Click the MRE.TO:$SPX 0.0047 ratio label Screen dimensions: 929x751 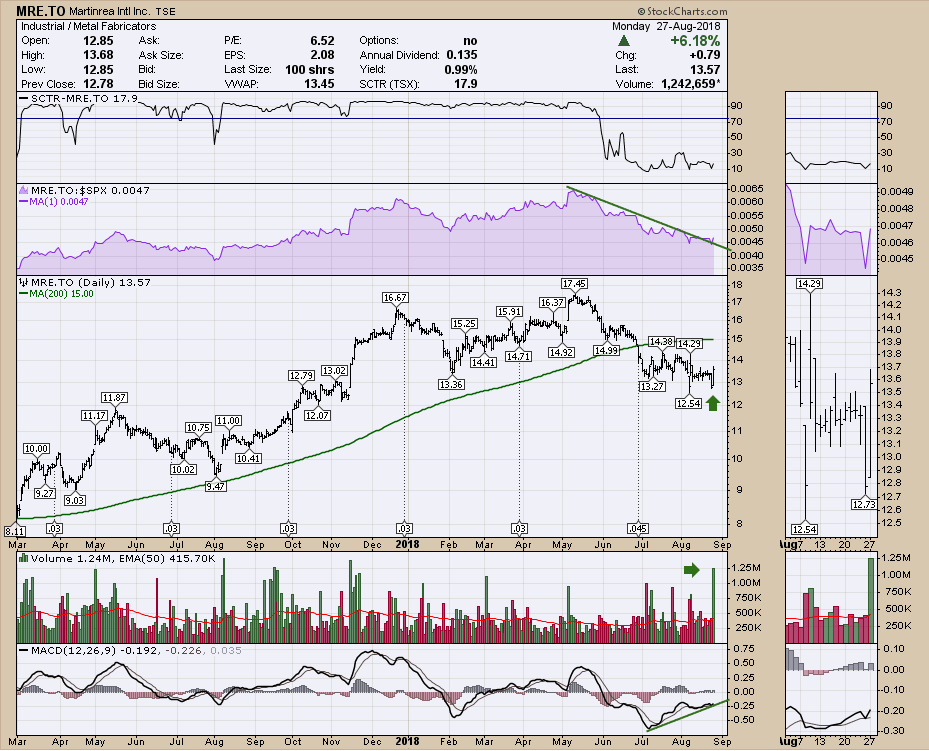click(90, 190)
